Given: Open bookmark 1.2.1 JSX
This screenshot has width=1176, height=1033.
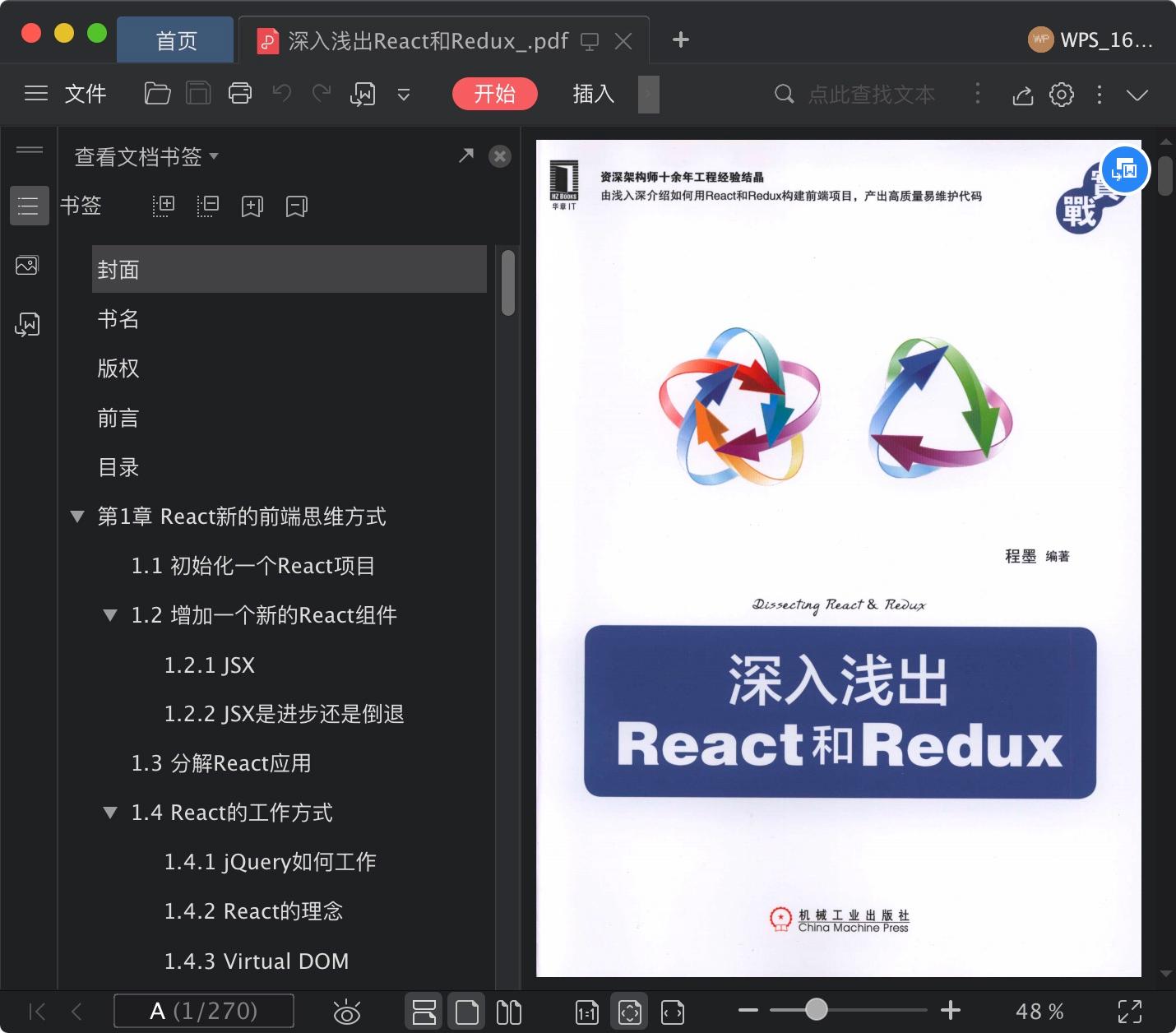Looking at the screenshot, I should pyautogui.click(x=210, y=665).
